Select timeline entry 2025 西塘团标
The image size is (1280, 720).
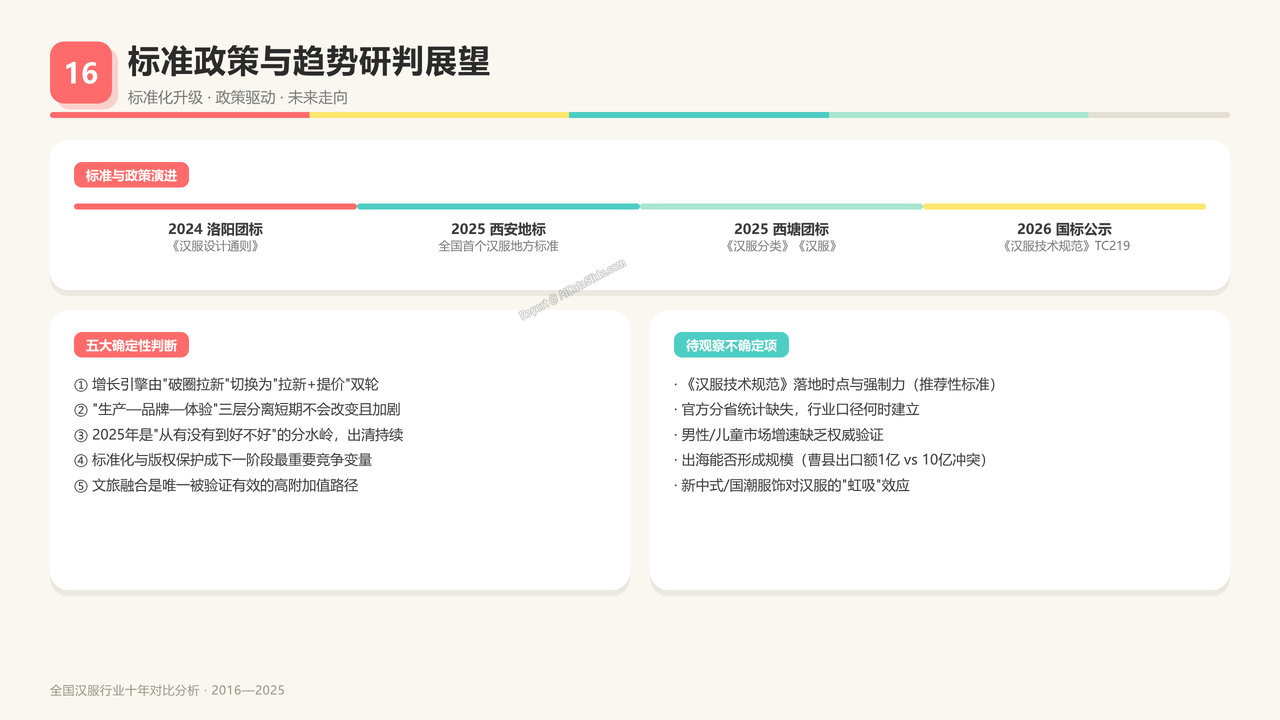(x=781, y=229)
